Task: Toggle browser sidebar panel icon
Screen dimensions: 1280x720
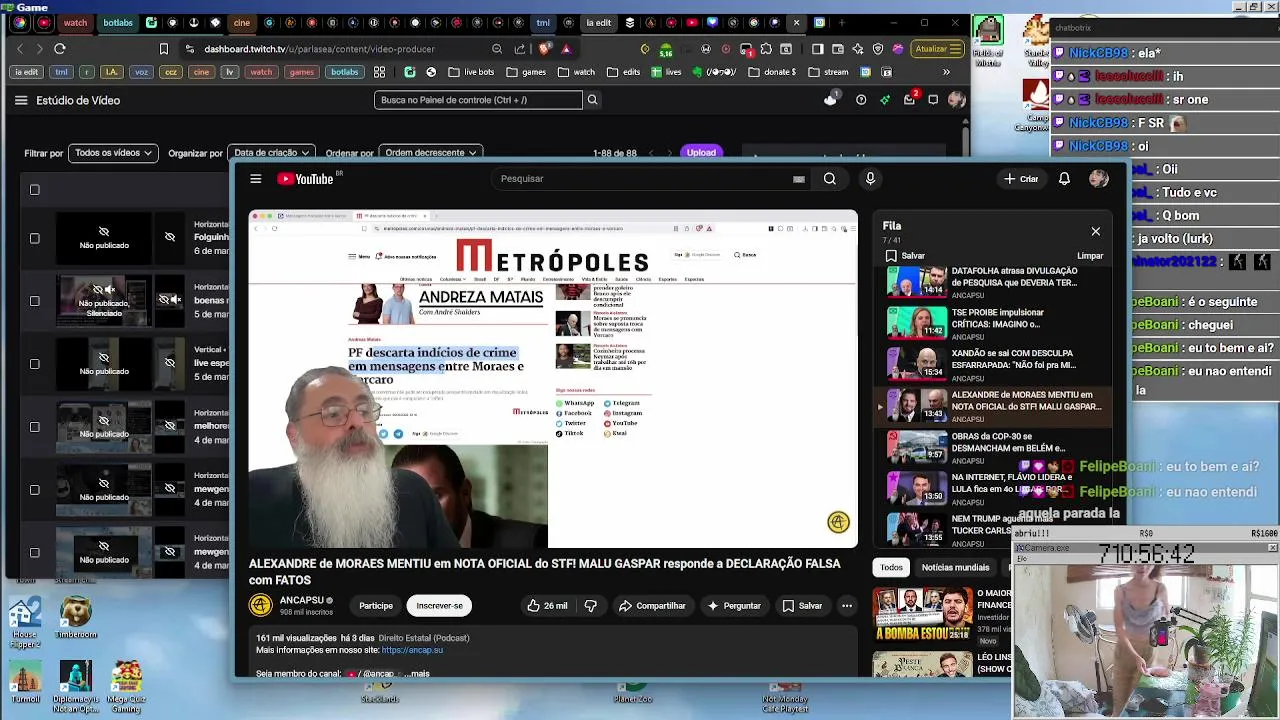Action: (817, 48)
